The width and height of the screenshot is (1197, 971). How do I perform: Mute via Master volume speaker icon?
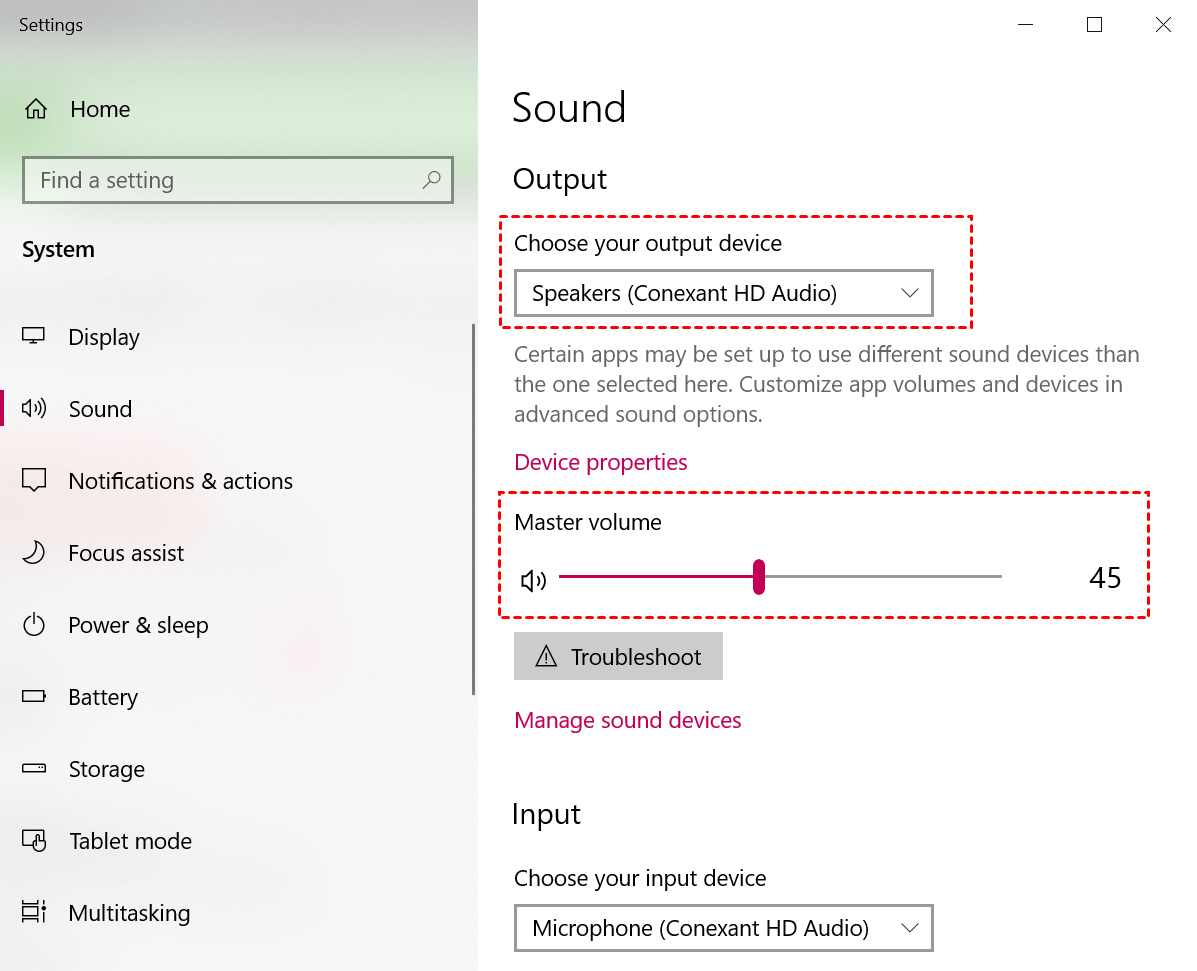point(533,581)
